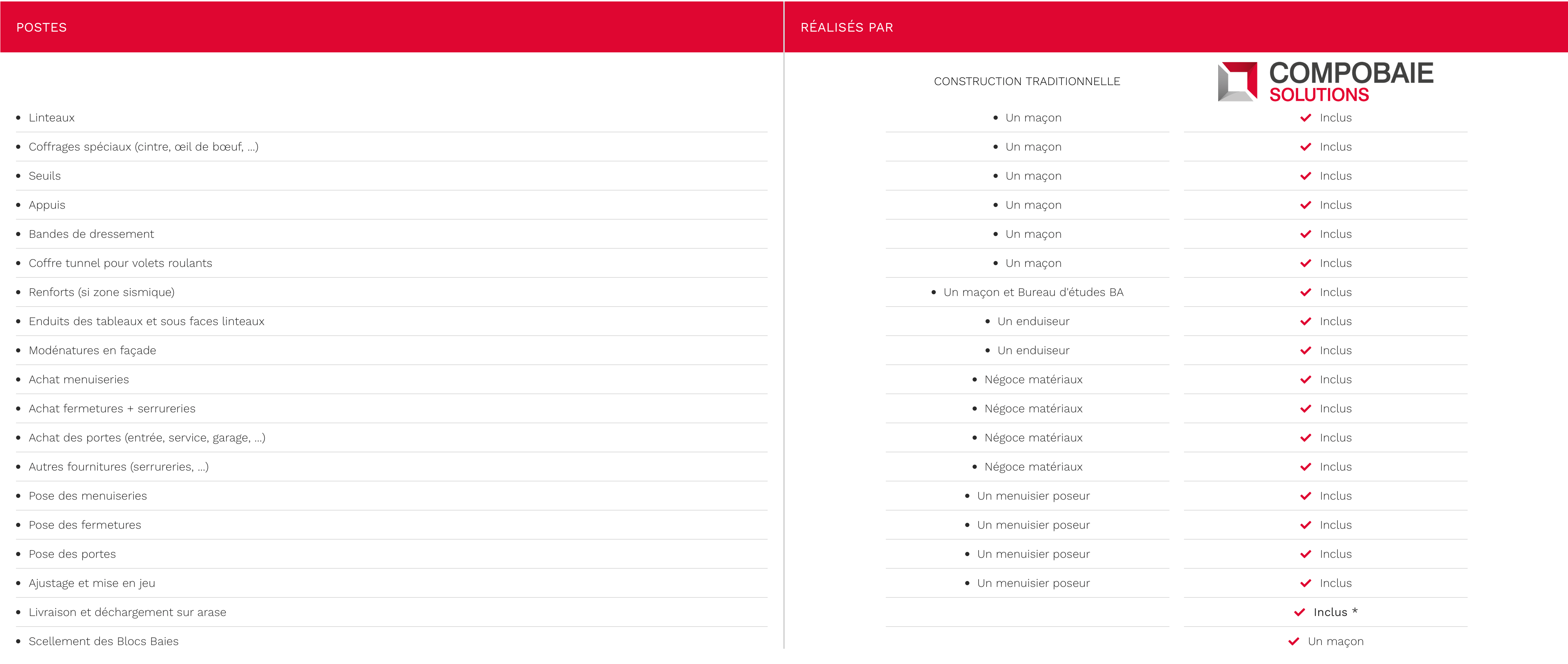Click Un maçon et Bureau d'études BA
Screen dimensions: 1568x664
(x=1033, y=293)
